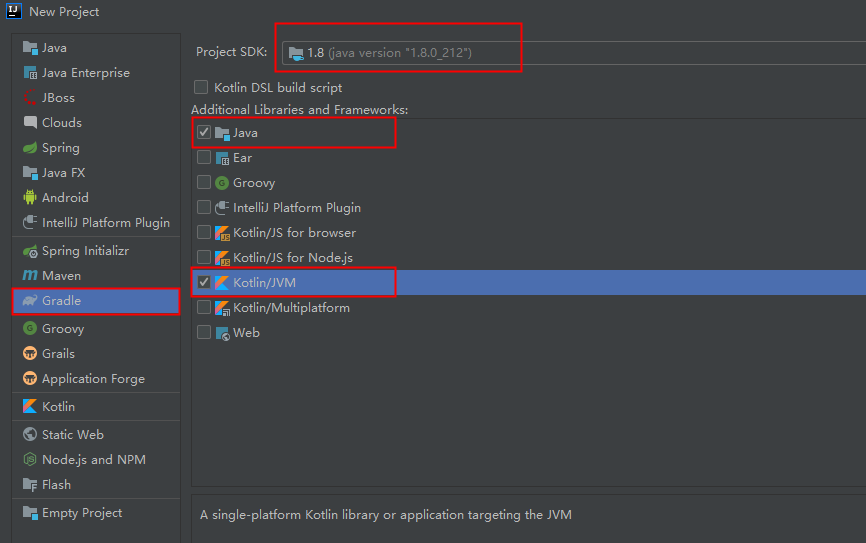This screenshot has width=866, height=543.
Task: Click the Grails icon
Action: [30, 353]
